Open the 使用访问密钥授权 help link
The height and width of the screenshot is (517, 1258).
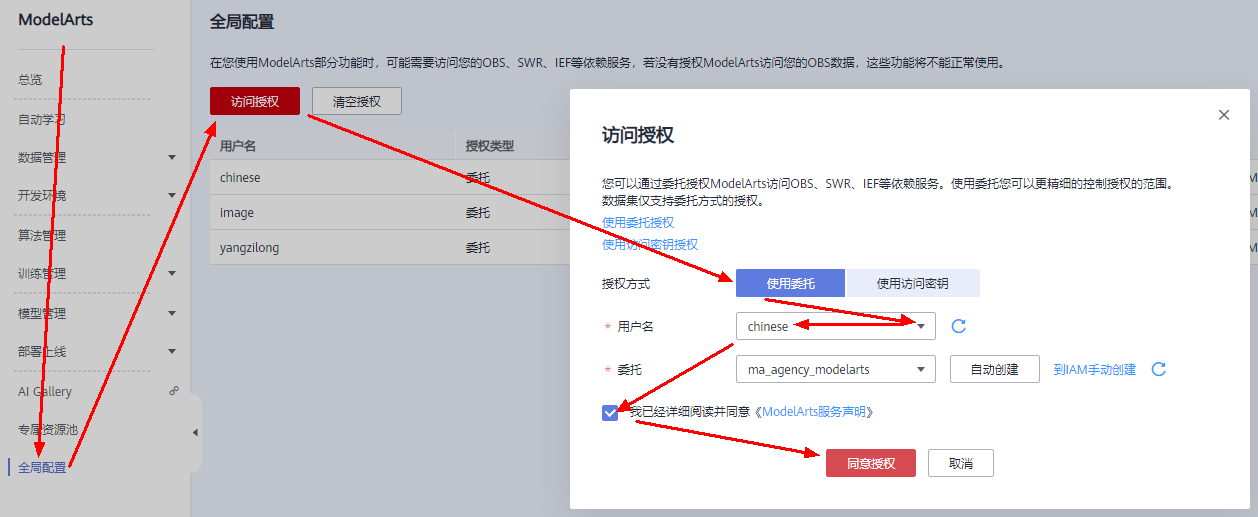(650, 244)
